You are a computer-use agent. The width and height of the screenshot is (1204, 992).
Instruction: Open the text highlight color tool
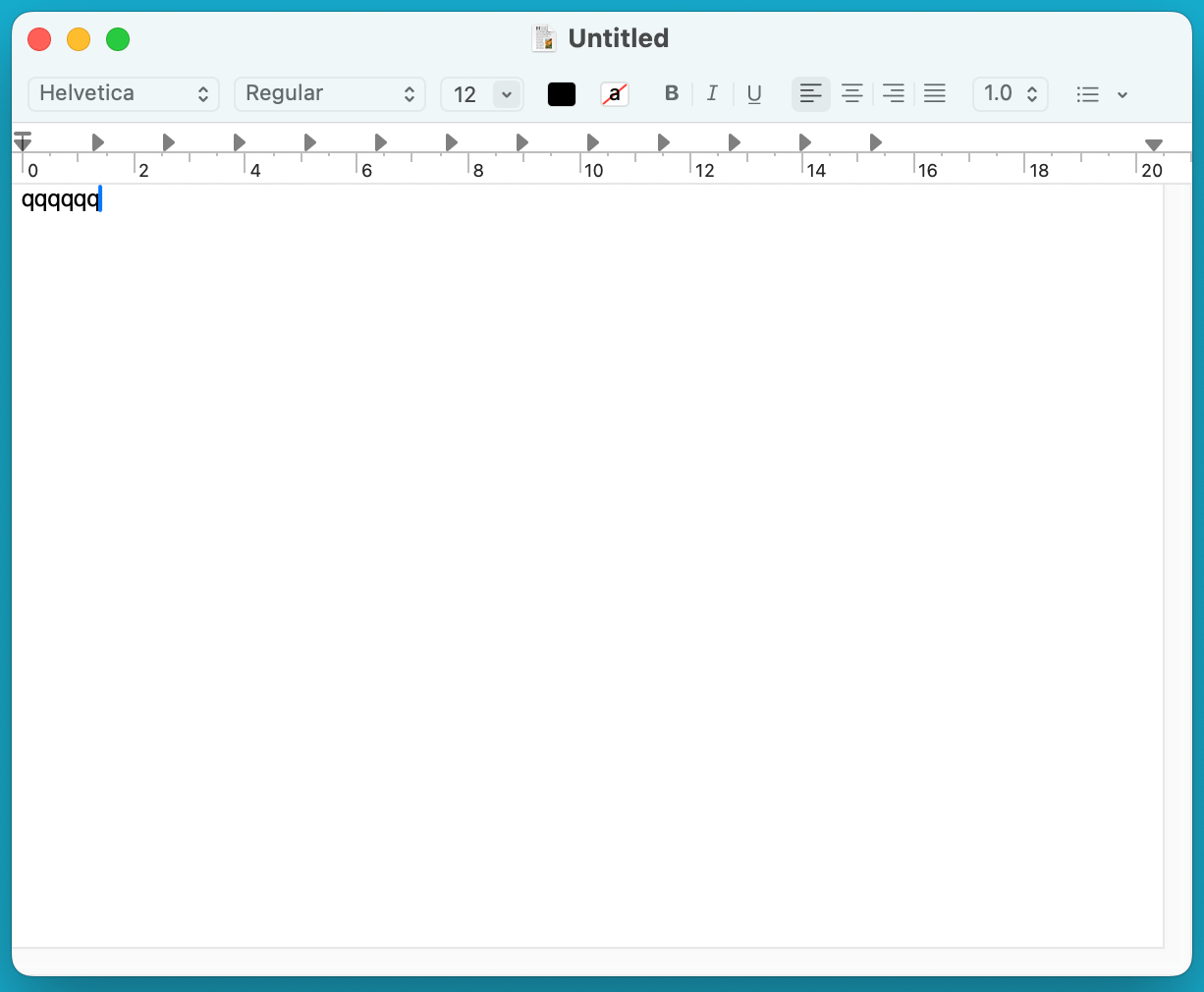[x=615, y=93]
